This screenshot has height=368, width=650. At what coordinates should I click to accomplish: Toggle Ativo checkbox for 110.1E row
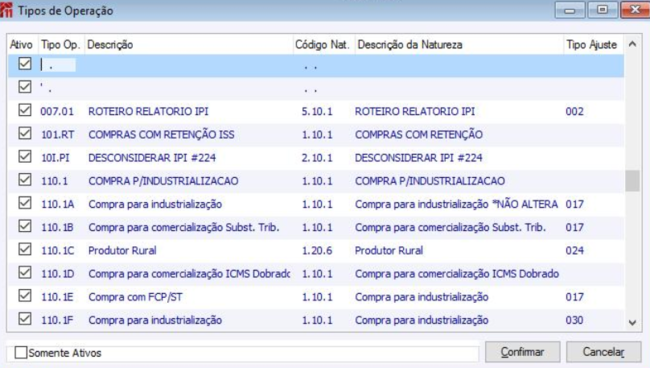(25, 296)
